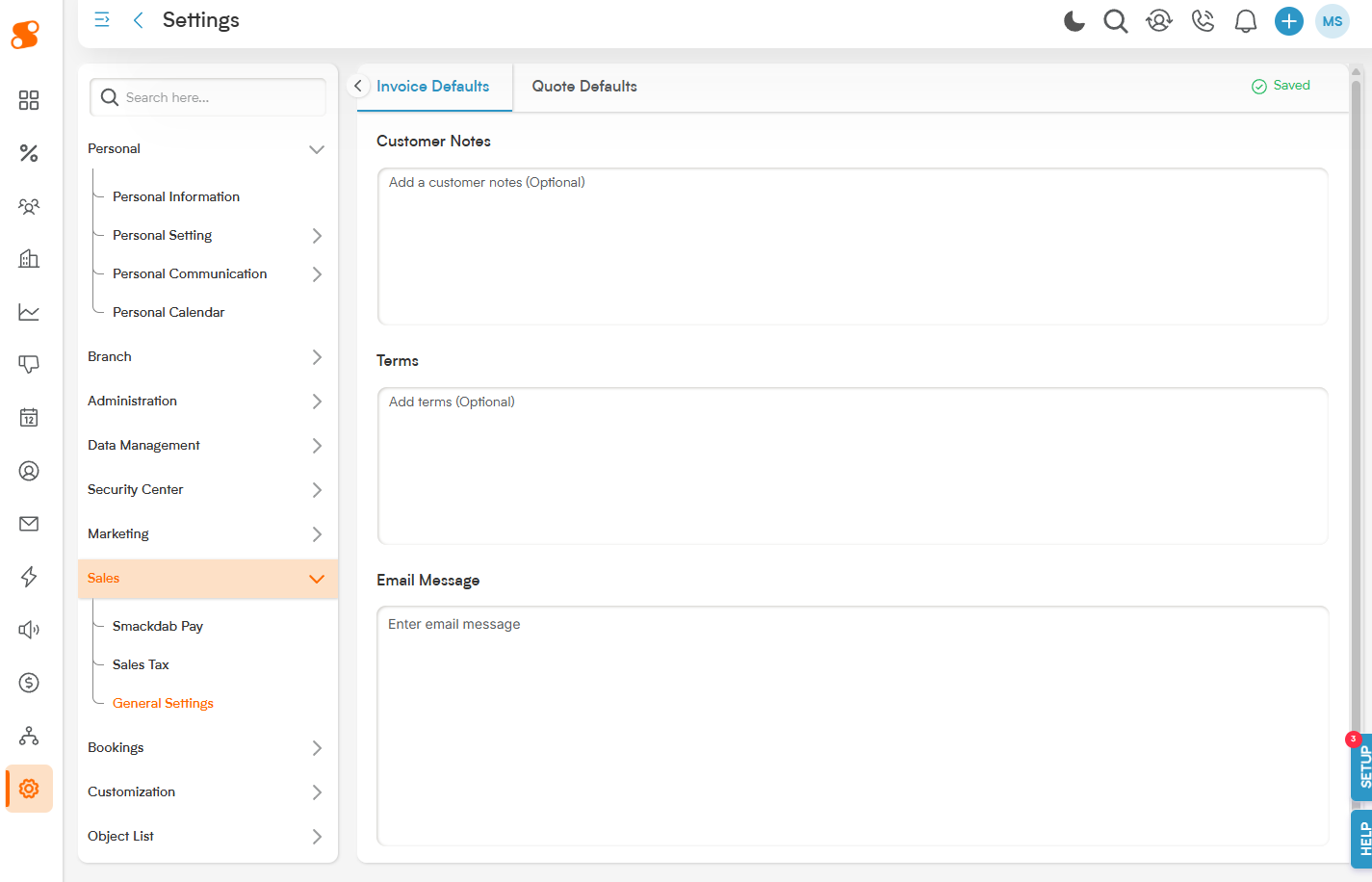Click into the Email Message text area
This screenshot has width=1372, height=882.
pos(853,726)
